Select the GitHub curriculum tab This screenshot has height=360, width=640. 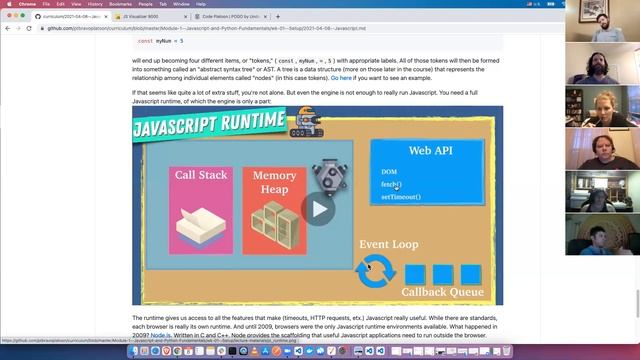[x=71, y=17]
